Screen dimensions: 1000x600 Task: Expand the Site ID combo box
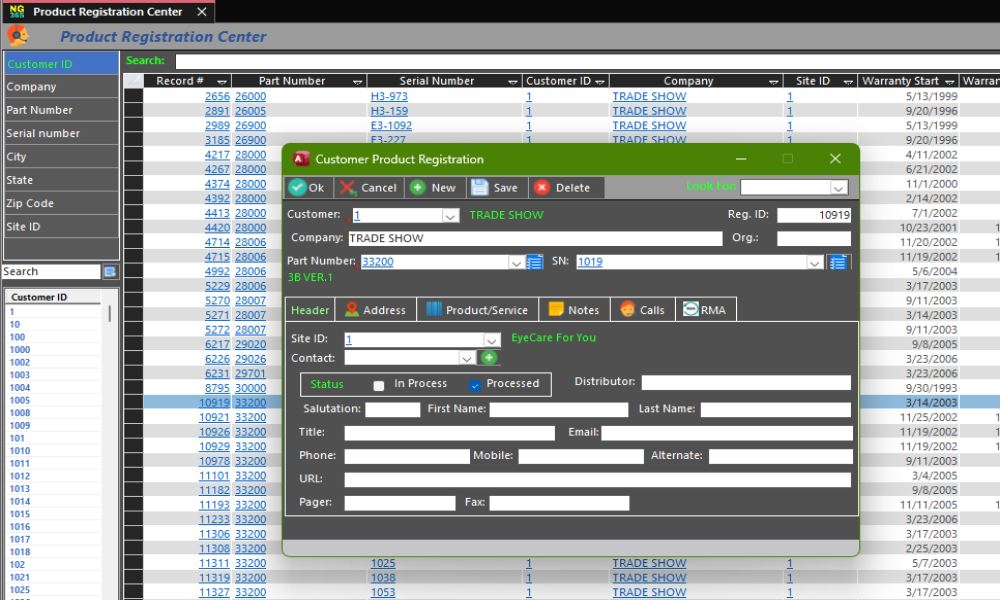(491, 340)
